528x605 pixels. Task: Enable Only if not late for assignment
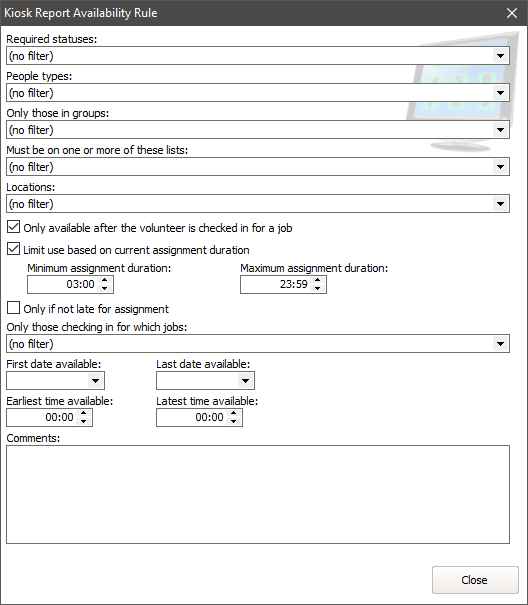pyautogui.click(x=14, y=308)
